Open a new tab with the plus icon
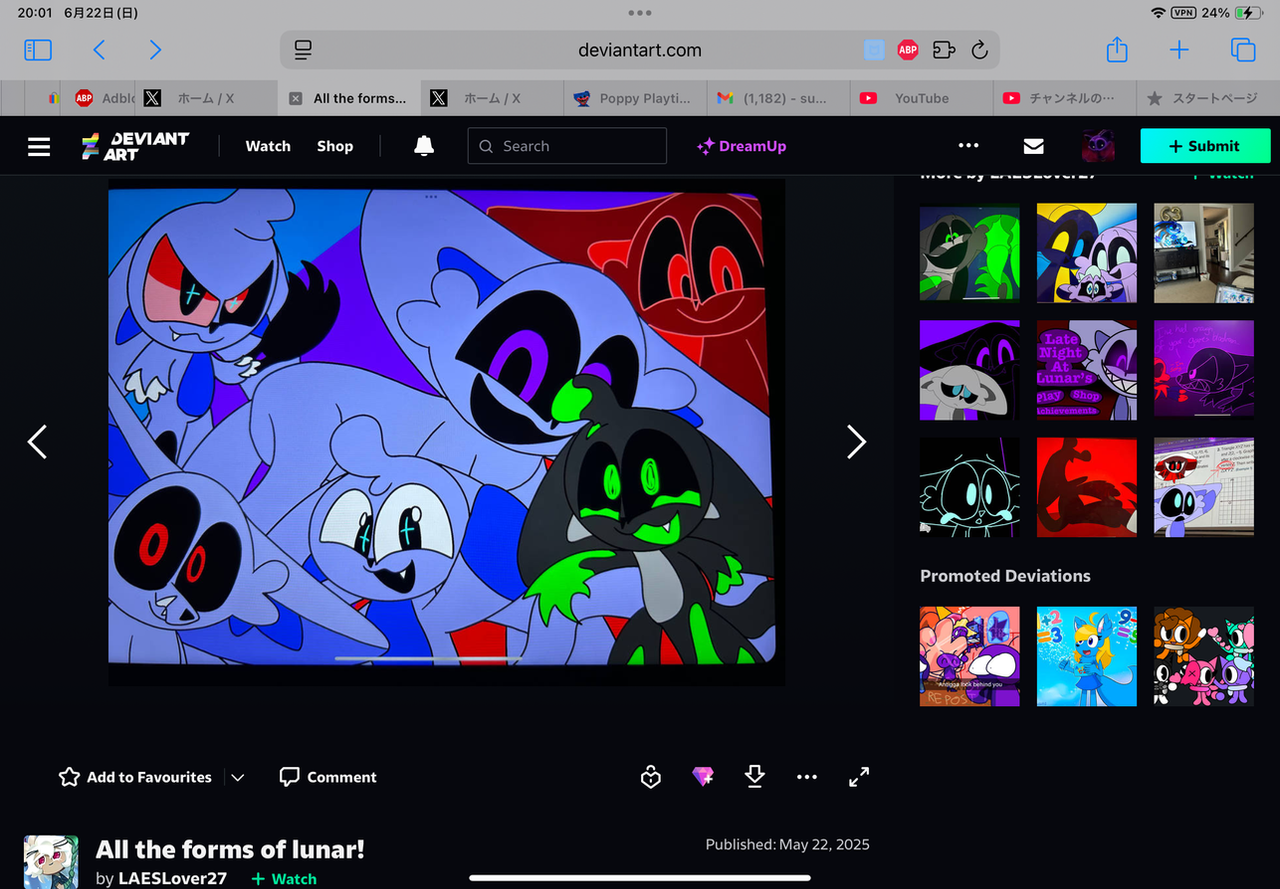The image size is (1280, 889). (1179, 50)
